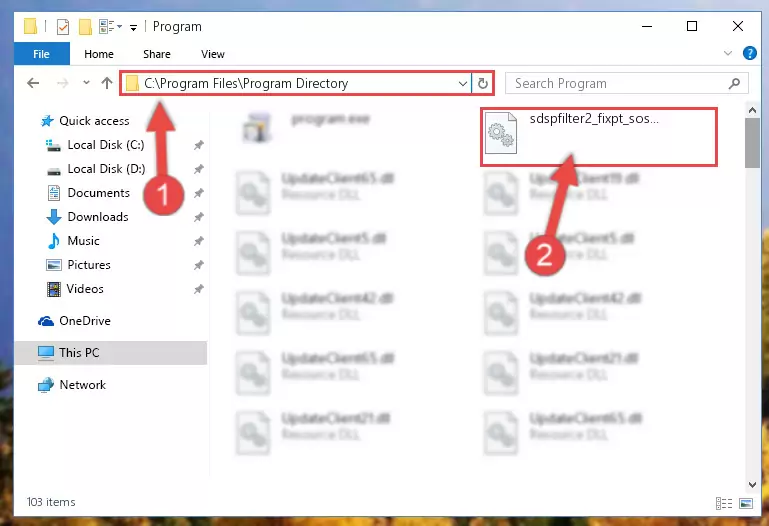Viewport: 769px width, 526px height.
Task: Switch to the Share ribbon tab
Action: pos(157,54)
